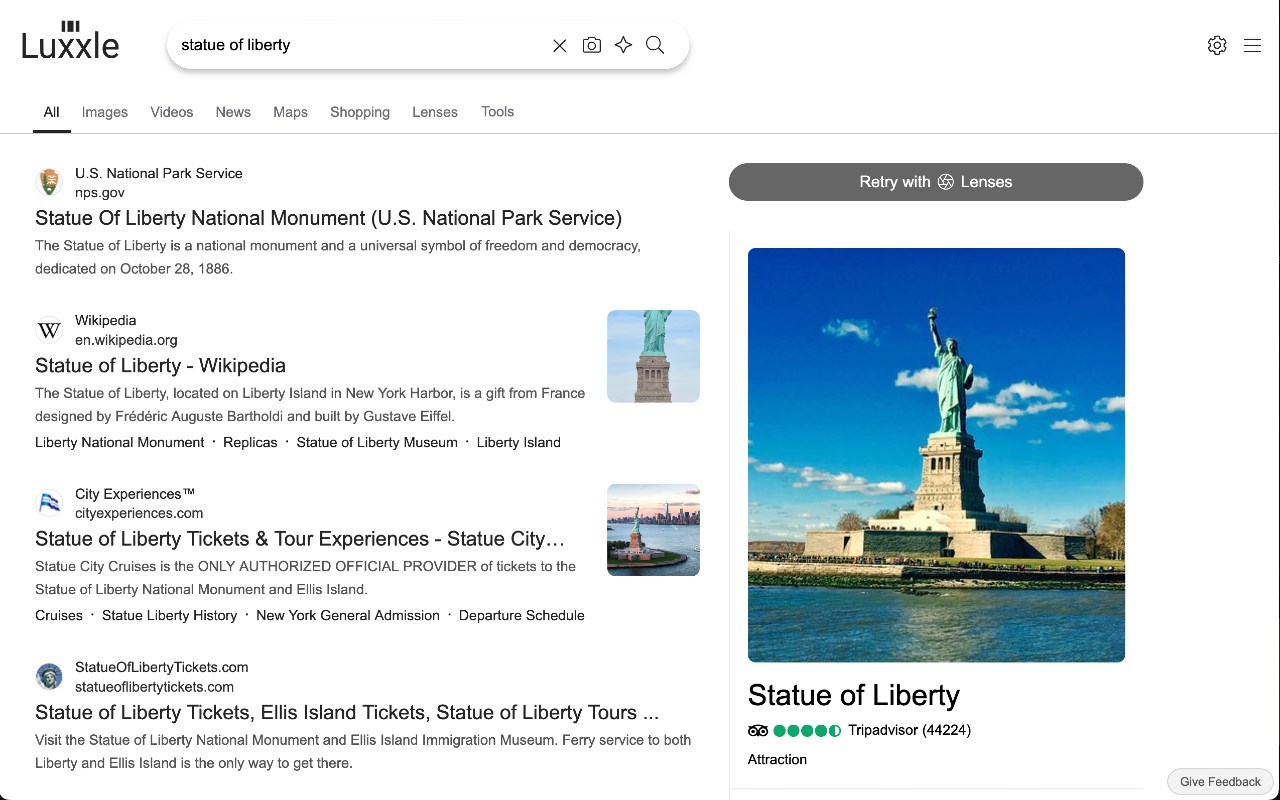Open Statue Of Liberty National Monument result
Image resolution: width=1280 pixels, height=800 pixels.
tap(328, 218)
